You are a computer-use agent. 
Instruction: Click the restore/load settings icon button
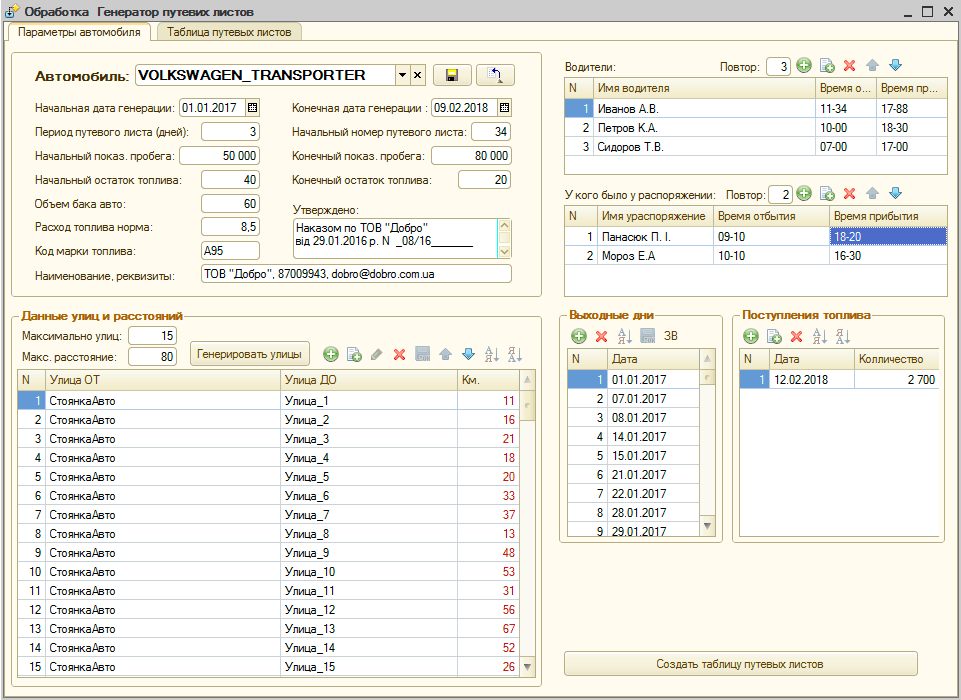pos(494,75)
